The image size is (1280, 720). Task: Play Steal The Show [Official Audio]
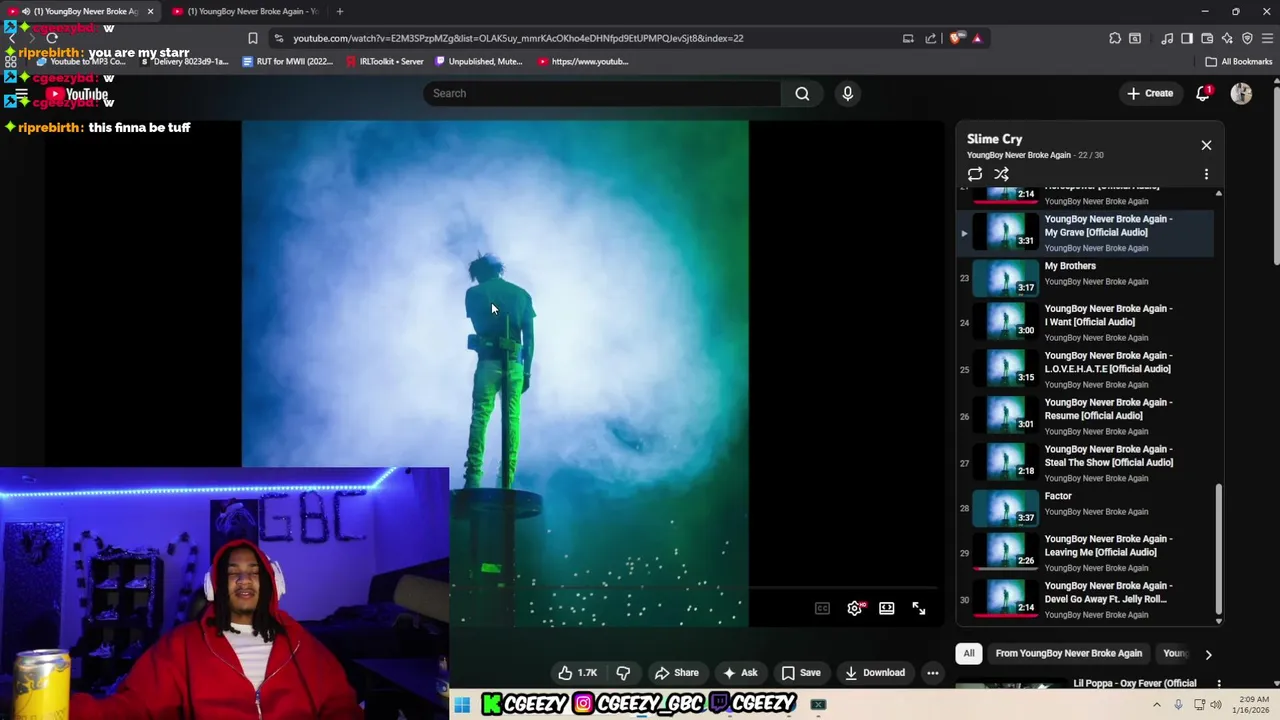[x=1086, y=464]
